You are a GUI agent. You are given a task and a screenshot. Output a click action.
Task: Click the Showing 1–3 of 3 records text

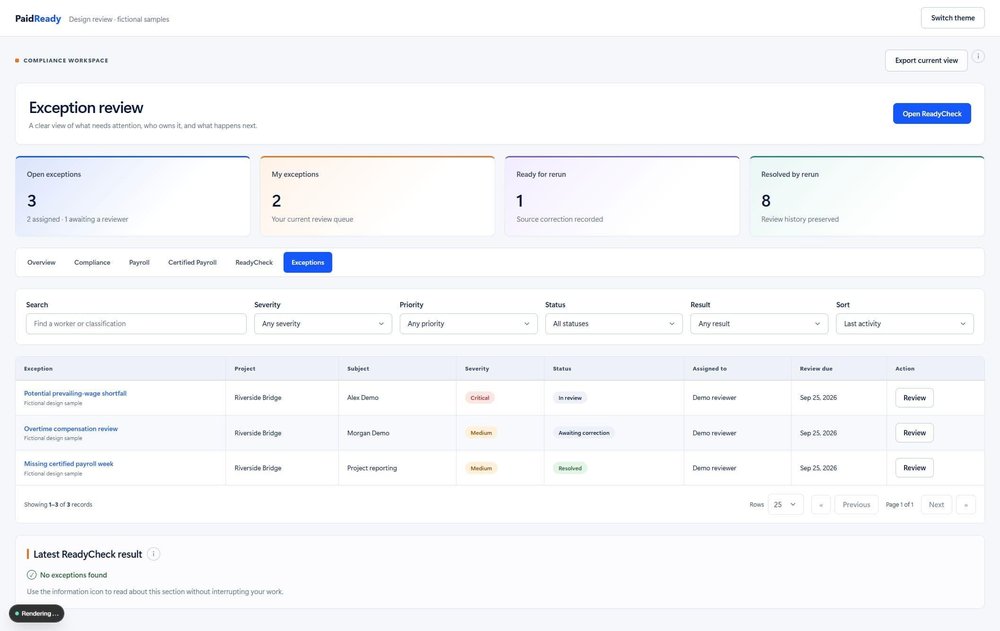[x=58, y=505]
